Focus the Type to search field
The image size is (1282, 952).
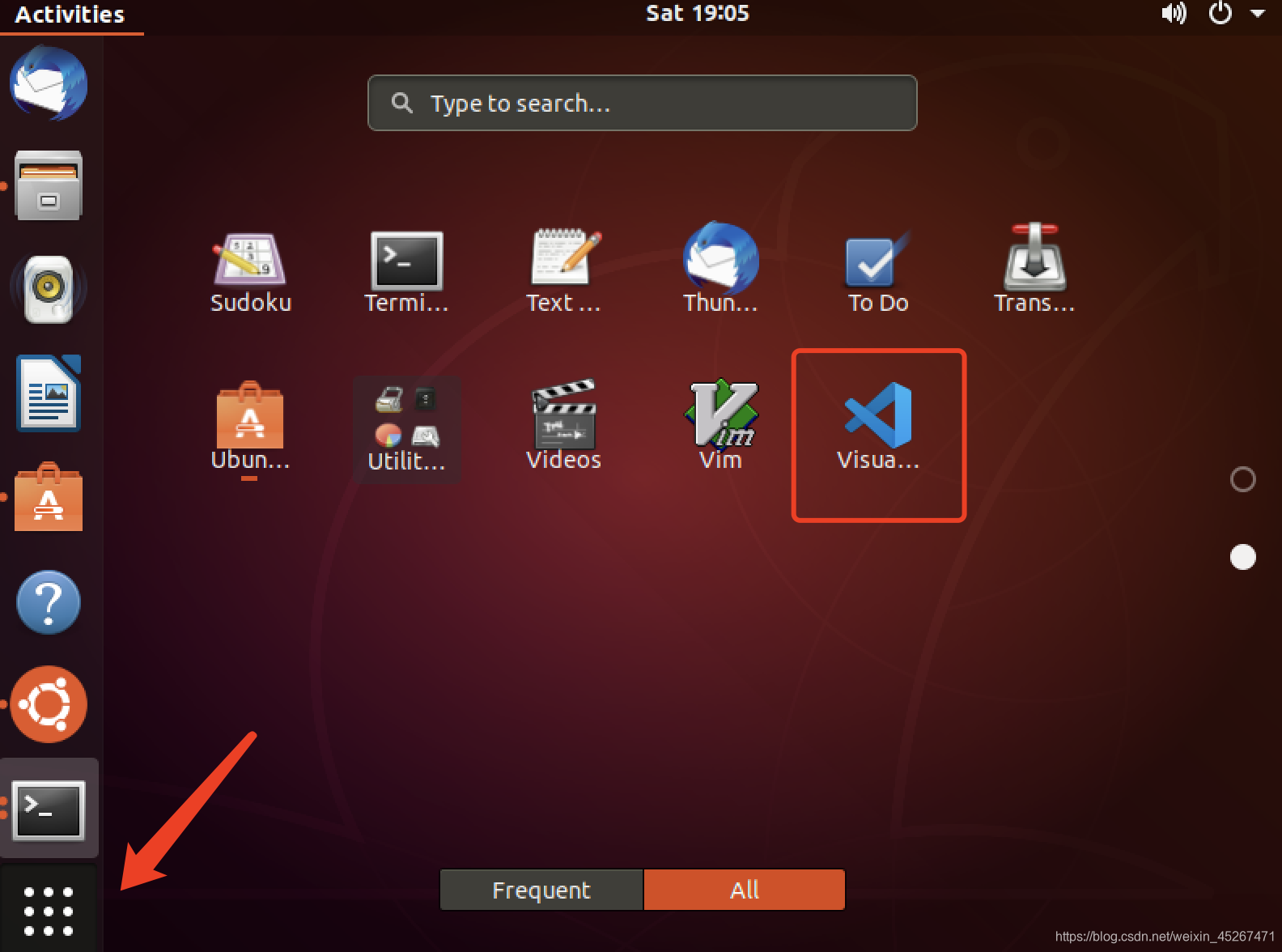pos(643,103)
